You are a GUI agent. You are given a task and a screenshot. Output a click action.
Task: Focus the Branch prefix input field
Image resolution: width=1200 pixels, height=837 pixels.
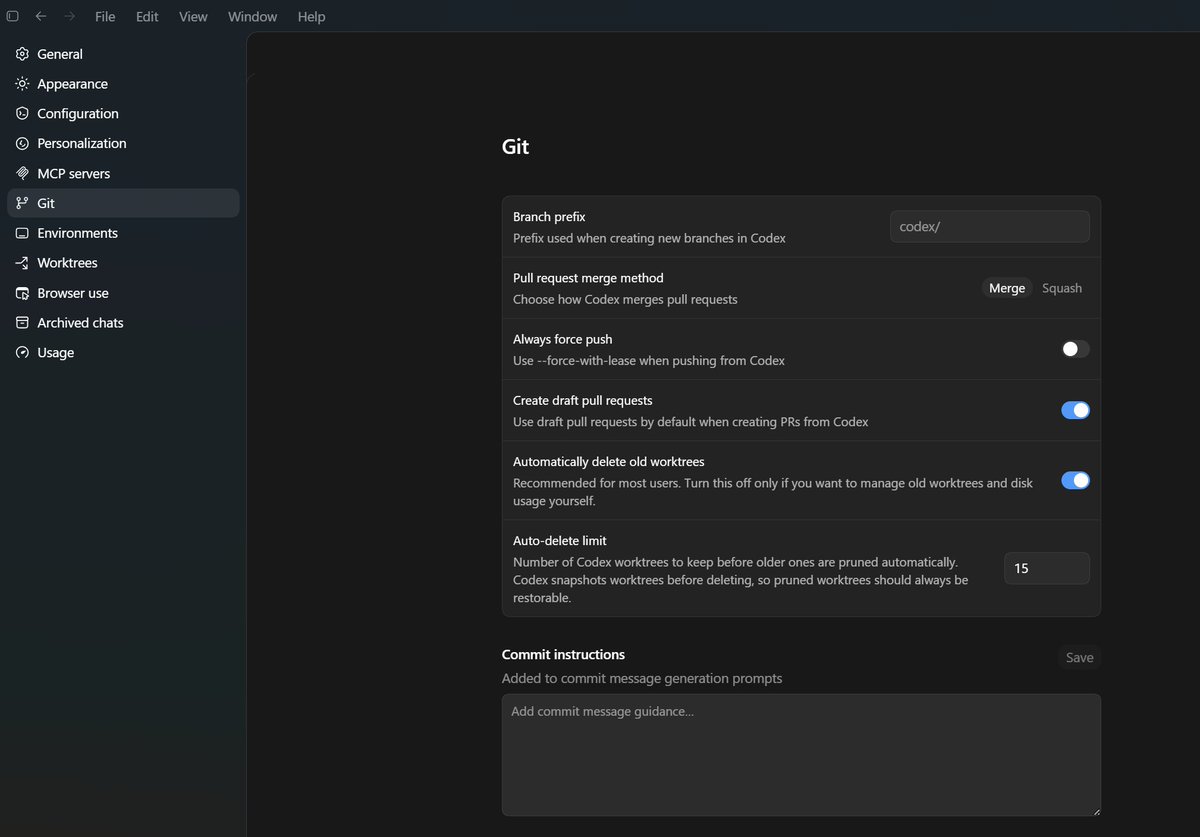[989, 226]
